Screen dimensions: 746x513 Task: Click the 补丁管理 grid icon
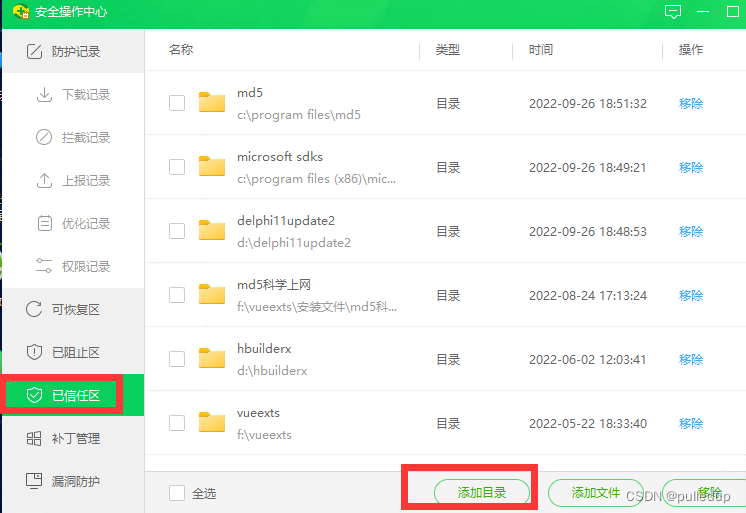(34, 438)
